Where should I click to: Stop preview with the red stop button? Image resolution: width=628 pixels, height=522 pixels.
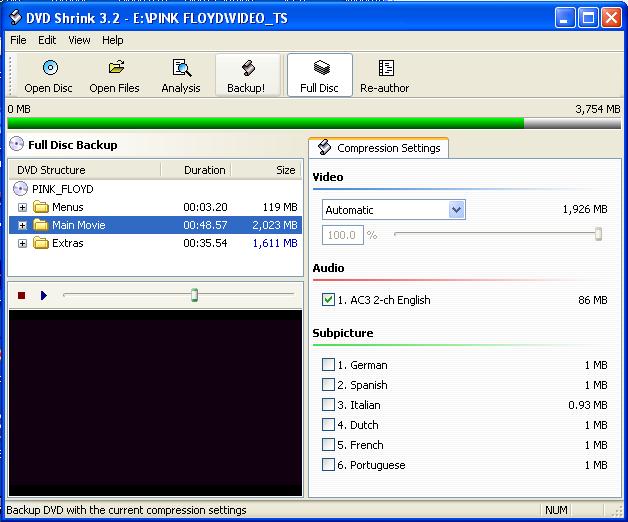pos(22,295)
